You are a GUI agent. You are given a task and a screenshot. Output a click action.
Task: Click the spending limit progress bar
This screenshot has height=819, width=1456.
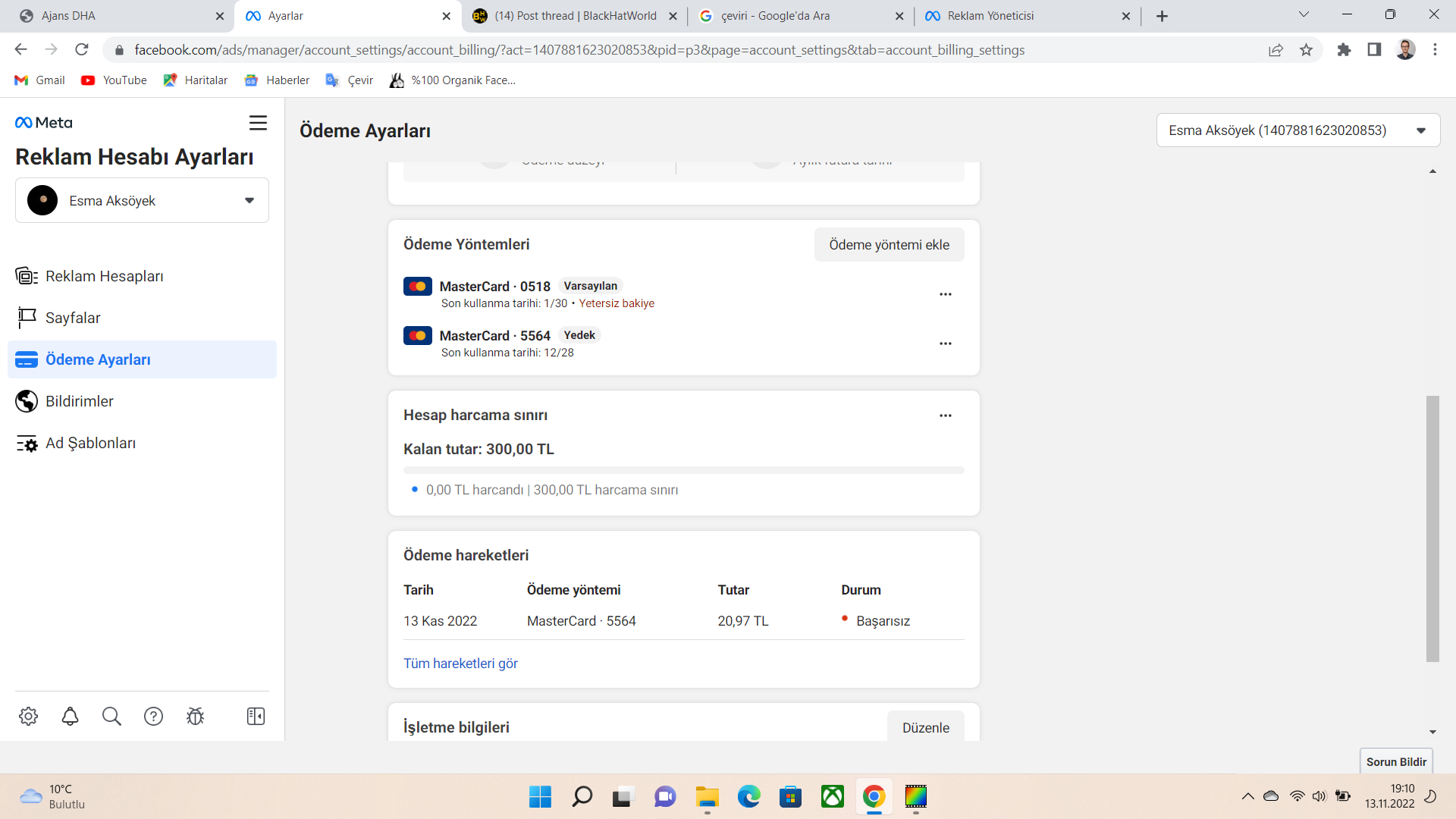[683, 470]
